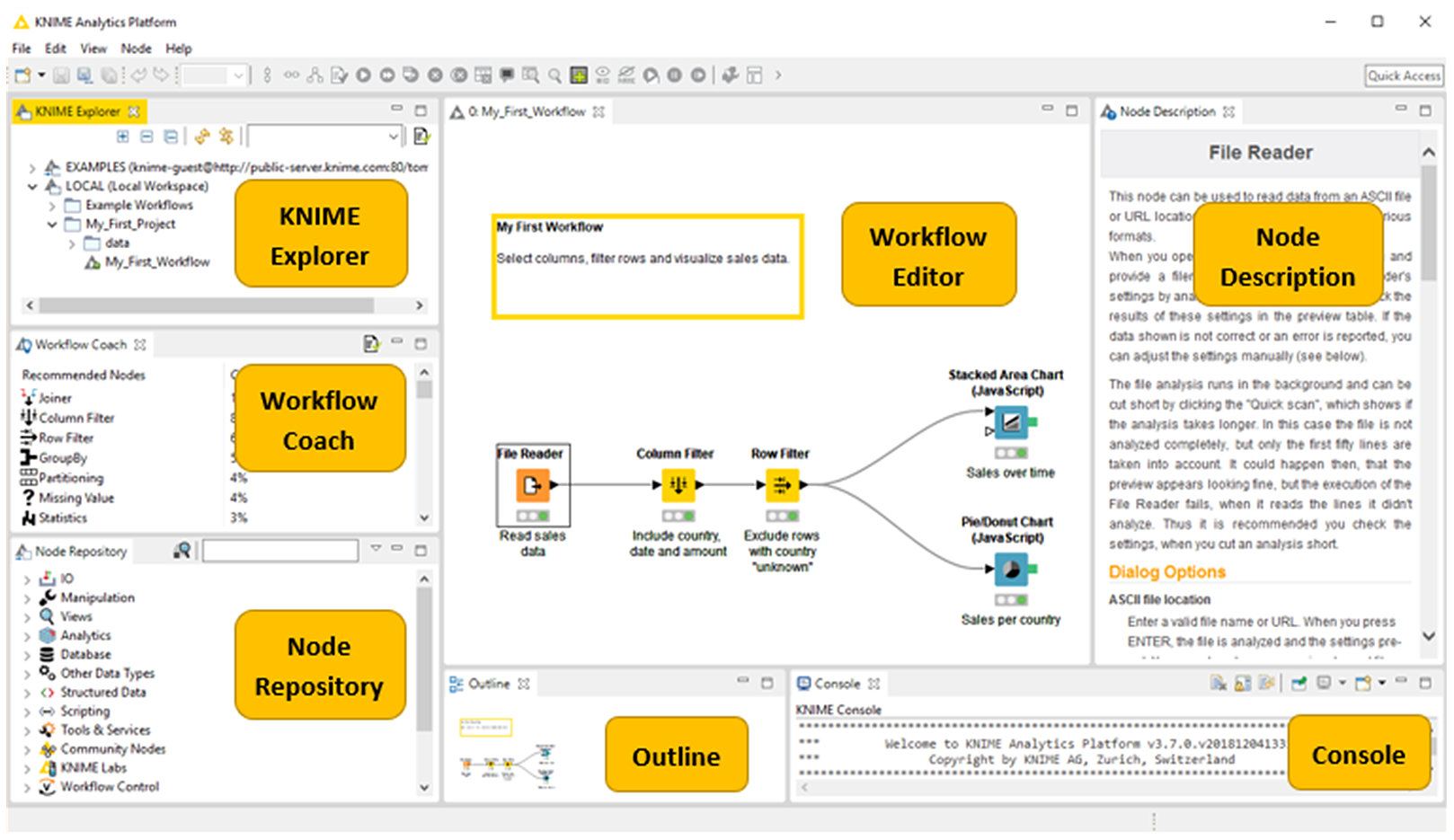Click Expand All in KNIME Explorer toolbar

(x=122, y=137)
